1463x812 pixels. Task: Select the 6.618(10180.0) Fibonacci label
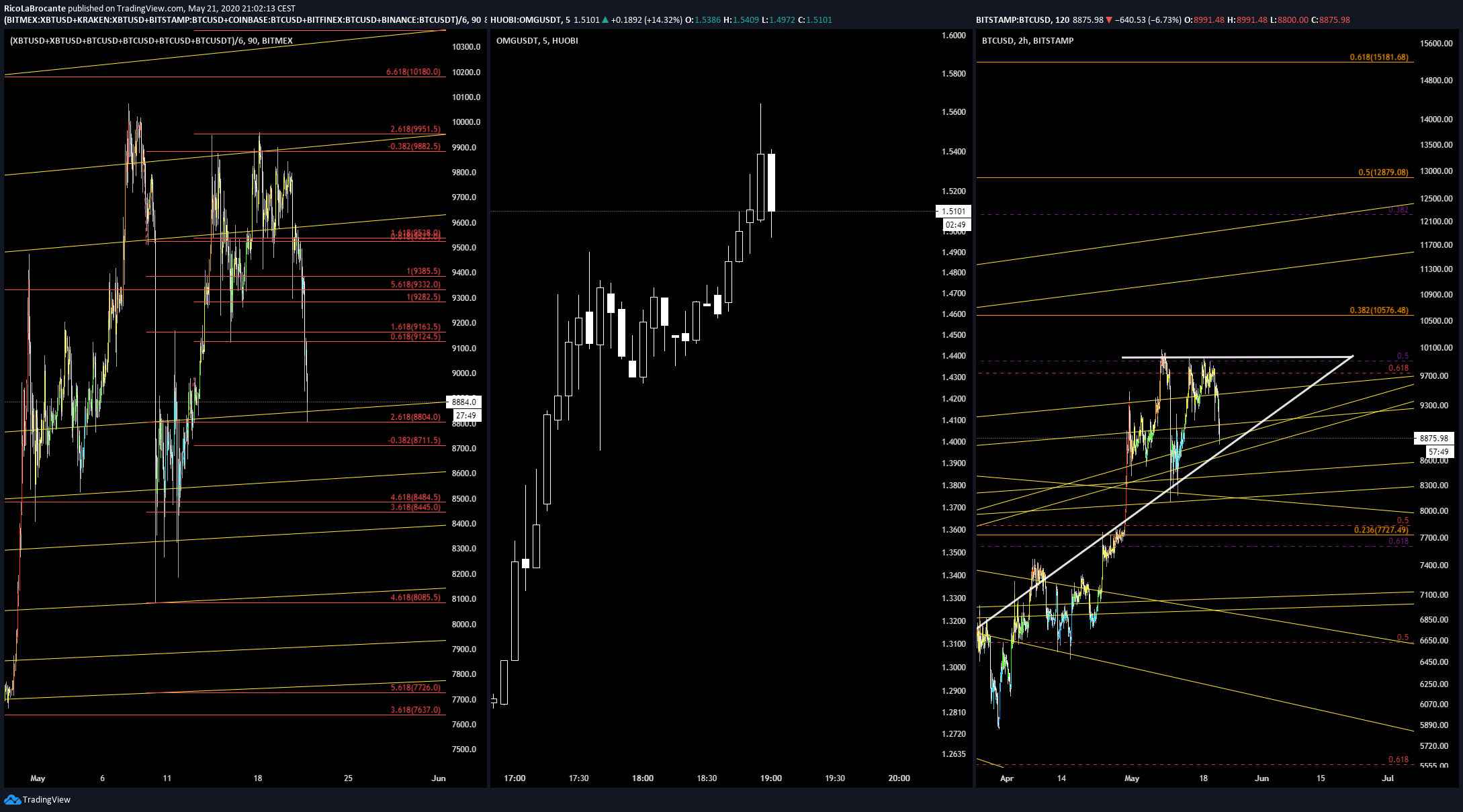pos(413,72)
